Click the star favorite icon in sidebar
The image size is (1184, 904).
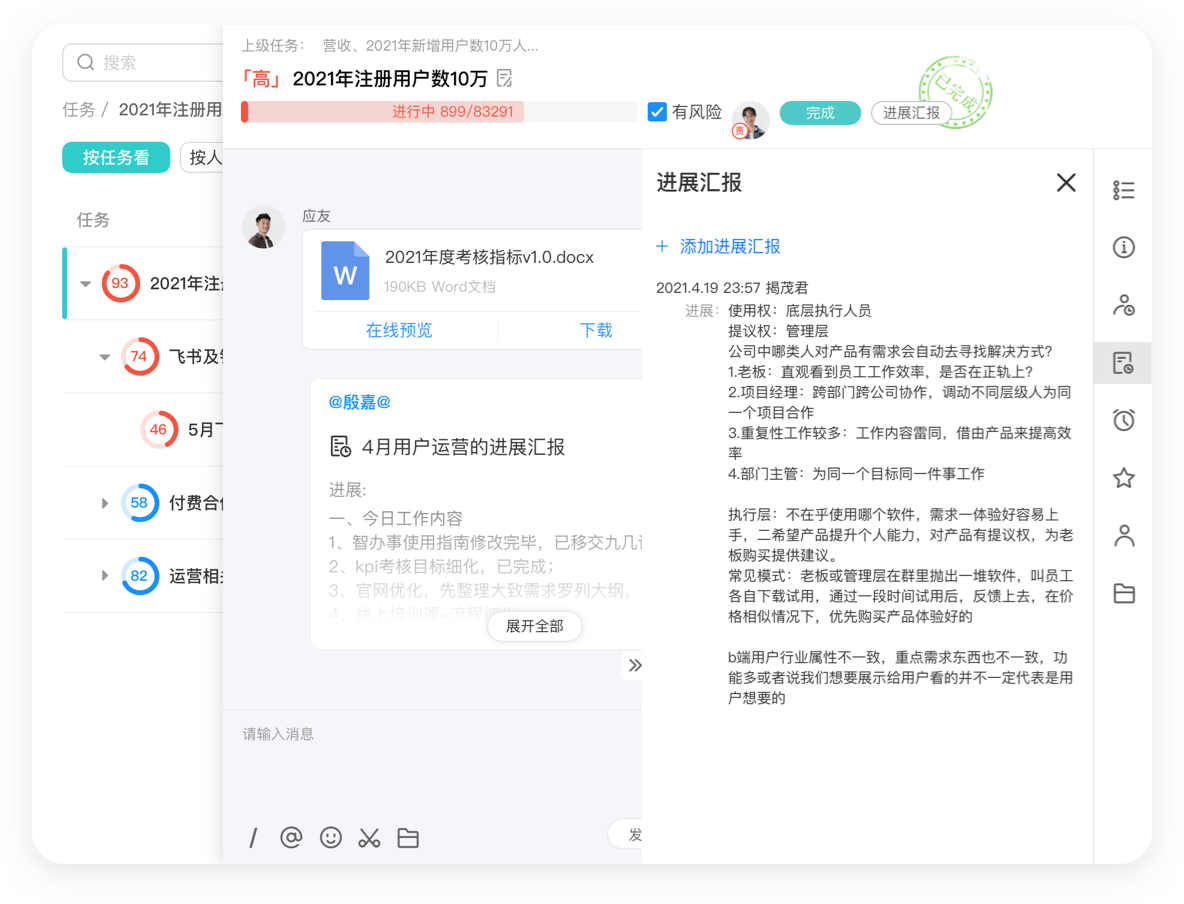coord(1124,477)
